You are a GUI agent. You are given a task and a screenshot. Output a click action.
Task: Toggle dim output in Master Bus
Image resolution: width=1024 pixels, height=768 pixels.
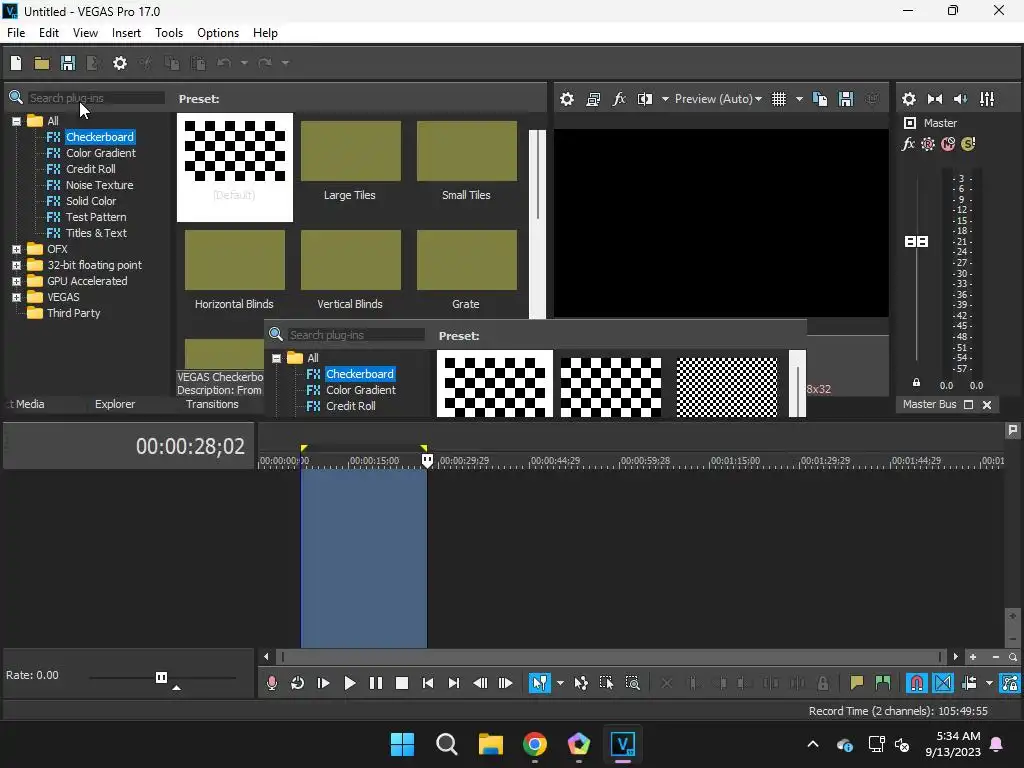[x=961, y=99]
